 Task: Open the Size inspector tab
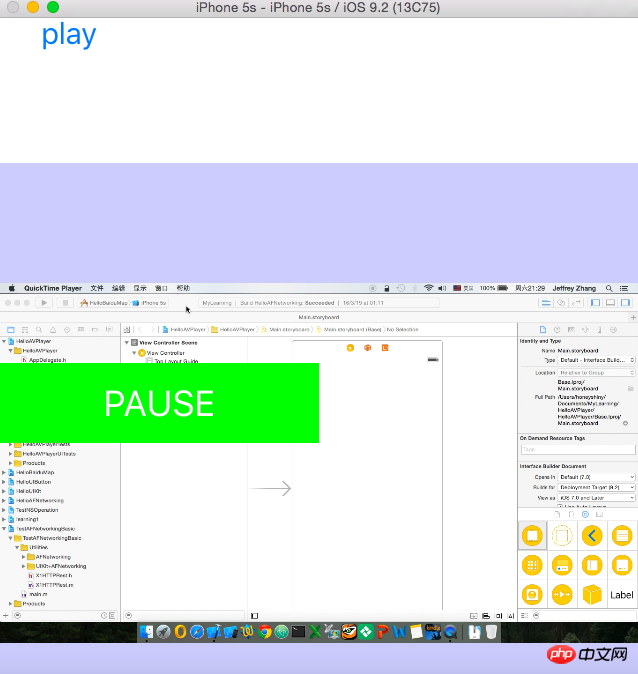(x=599, y=330)
